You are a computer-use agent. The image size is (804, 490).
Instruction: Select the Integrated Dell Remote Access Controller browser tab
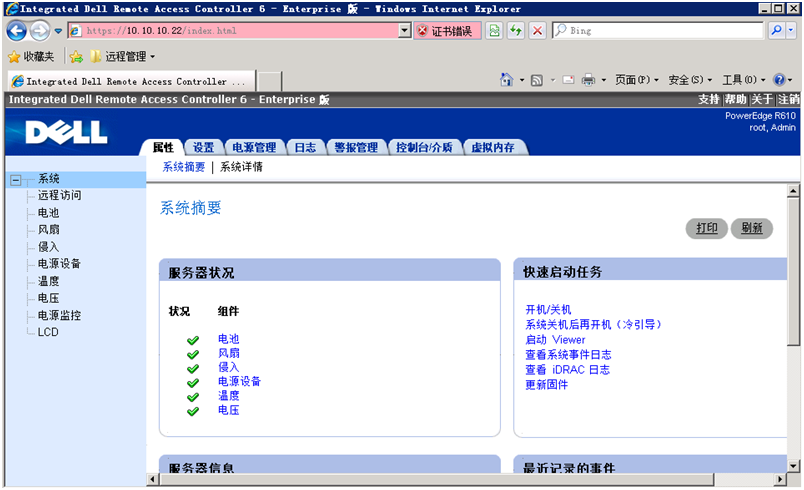pyautogui.click(x=132, y=81)
